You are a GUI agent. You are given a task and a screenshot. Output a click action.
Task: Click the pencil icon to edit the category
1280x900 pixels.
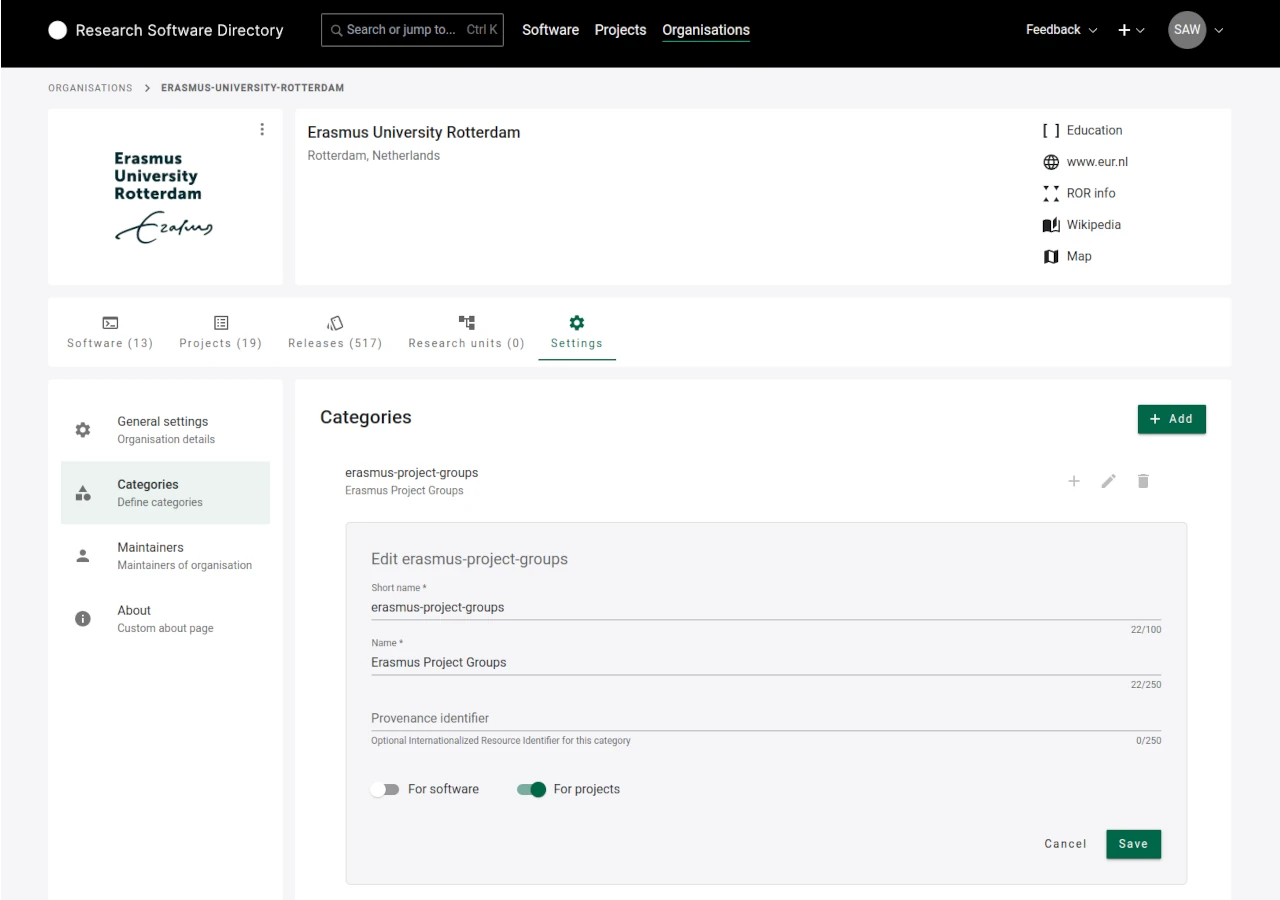(1108, 481)
